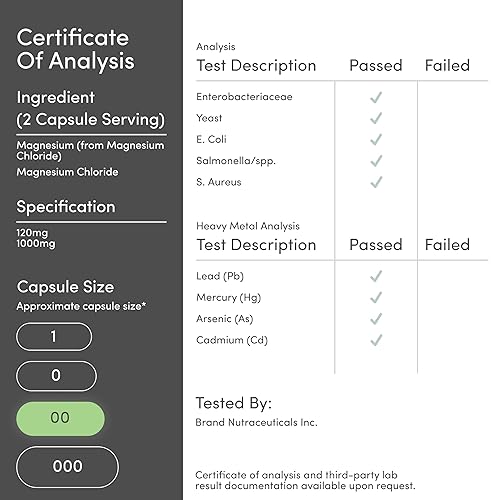This screenshot has height=500, width=491.
Task: Click the Lead (Pb) passed checkmark
Action: point(376,276)
